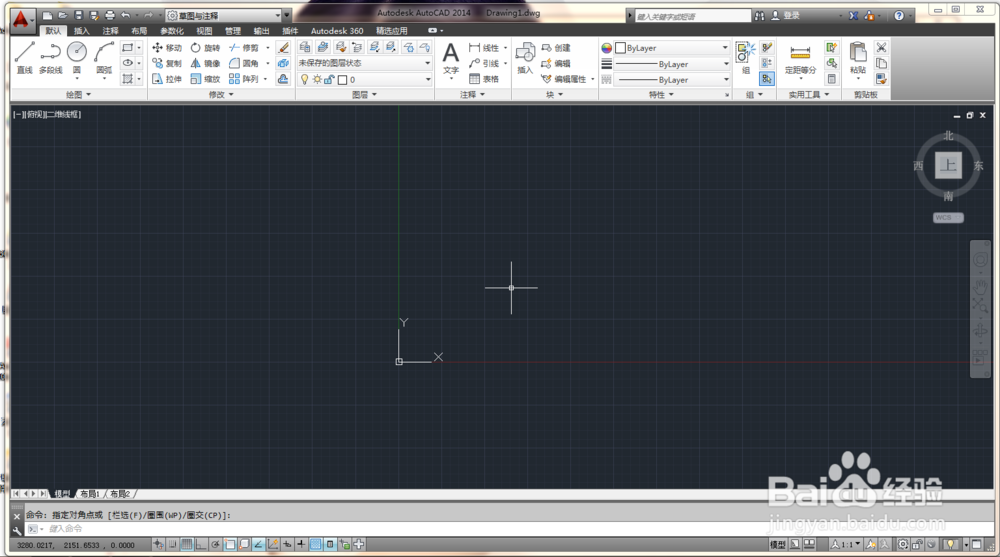Screen dimensions: 1000x557
Task: Open the ByLayer color dropdown
Action: [x=672, y=48]
